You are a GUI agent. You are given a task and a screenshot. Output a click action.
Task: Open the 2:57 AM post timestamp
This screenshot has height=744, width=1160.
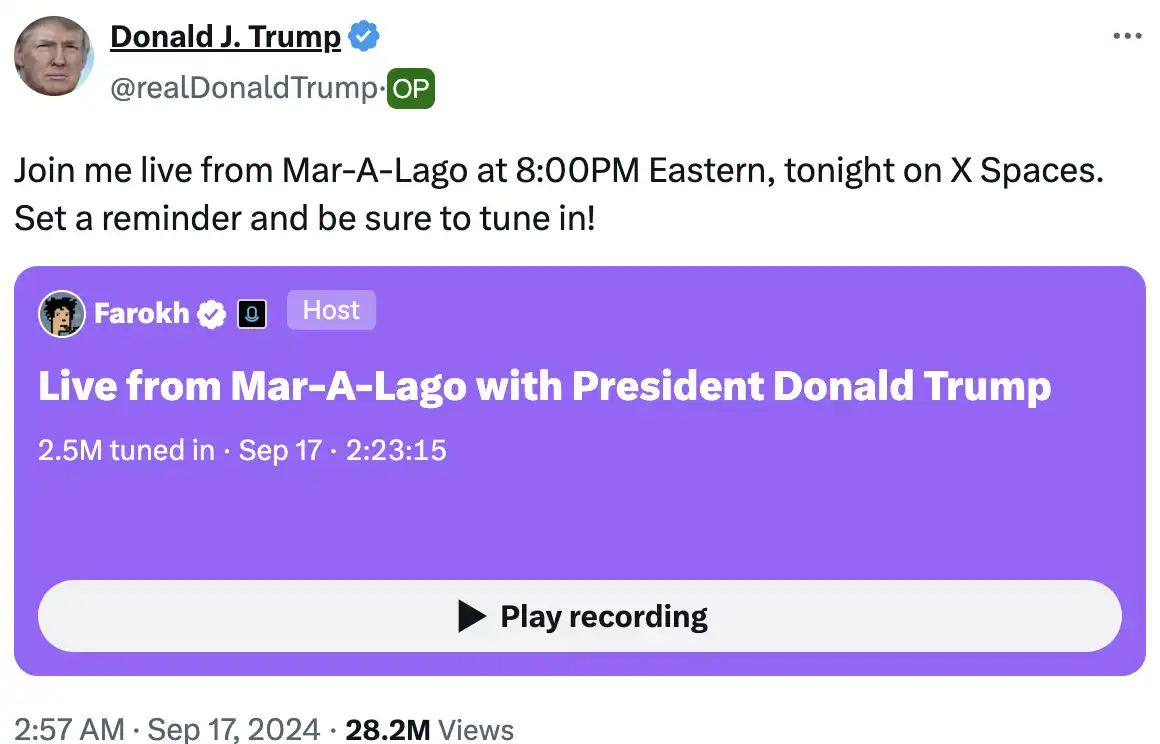(x=69, y=729)
